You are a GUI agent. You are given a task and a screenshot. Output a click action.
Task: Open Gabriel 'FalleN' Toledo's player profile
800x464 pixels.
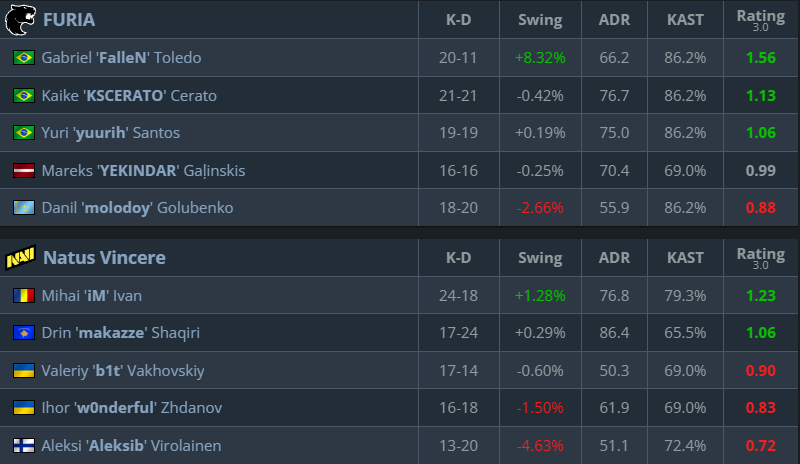point(121,58)
